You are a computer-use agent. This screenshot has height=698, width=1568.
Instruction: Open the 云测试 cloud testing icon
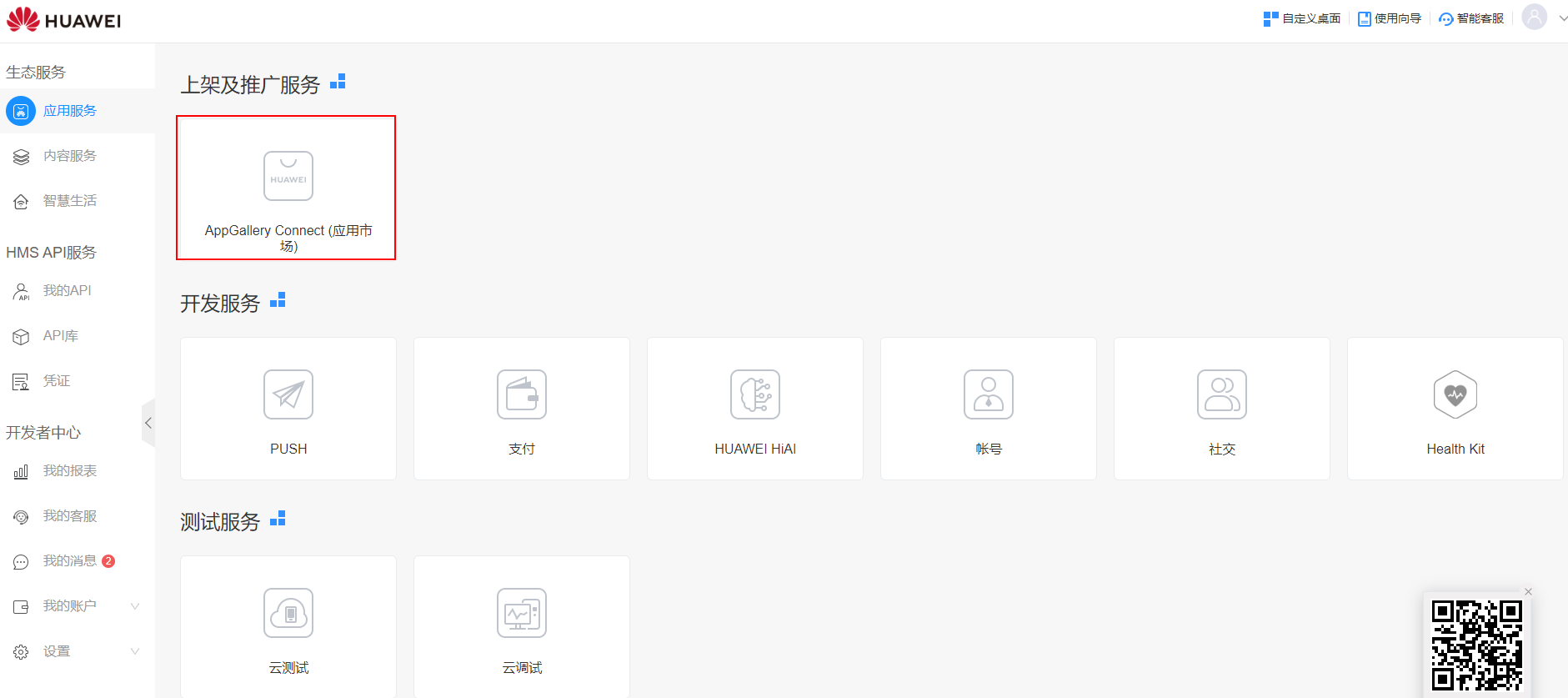coord(288,613)
